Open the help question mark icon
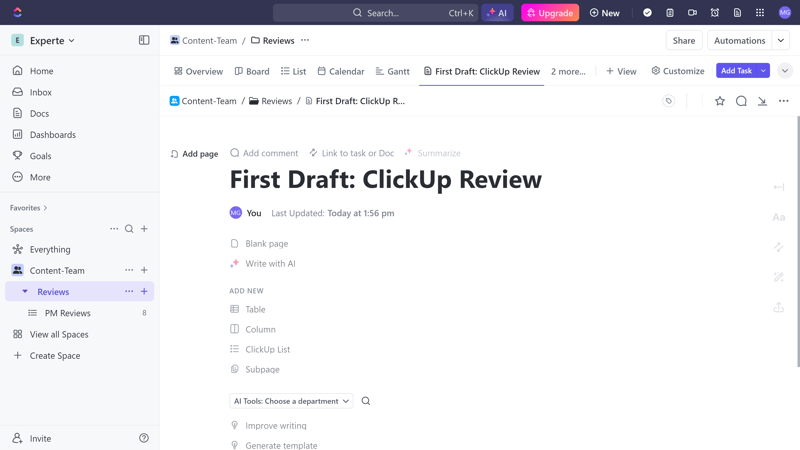Screen dimensions: 800x450 point(144,438)
